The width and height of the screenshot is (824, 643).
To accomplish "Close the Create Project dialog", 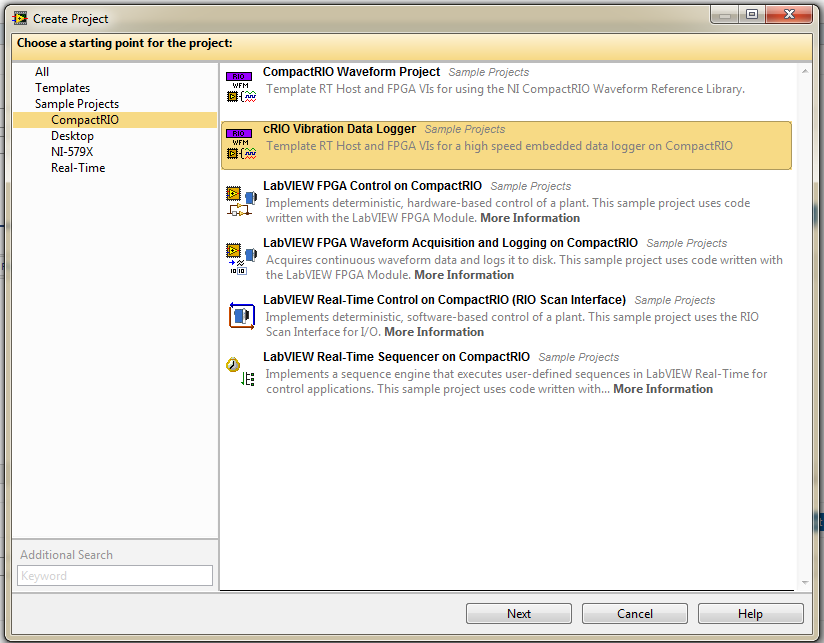I will [x=789, y=15].
